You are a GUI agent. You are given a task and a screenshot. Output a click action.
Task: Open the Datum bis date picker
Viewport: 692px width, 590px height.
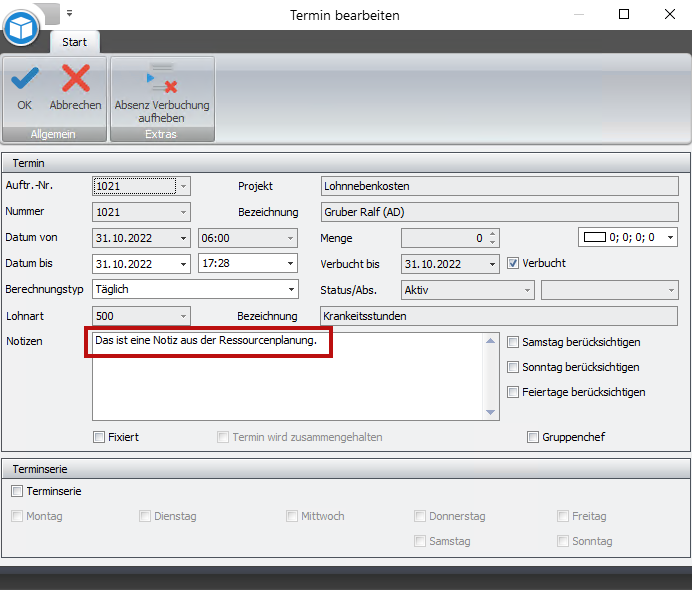point(184,264)
